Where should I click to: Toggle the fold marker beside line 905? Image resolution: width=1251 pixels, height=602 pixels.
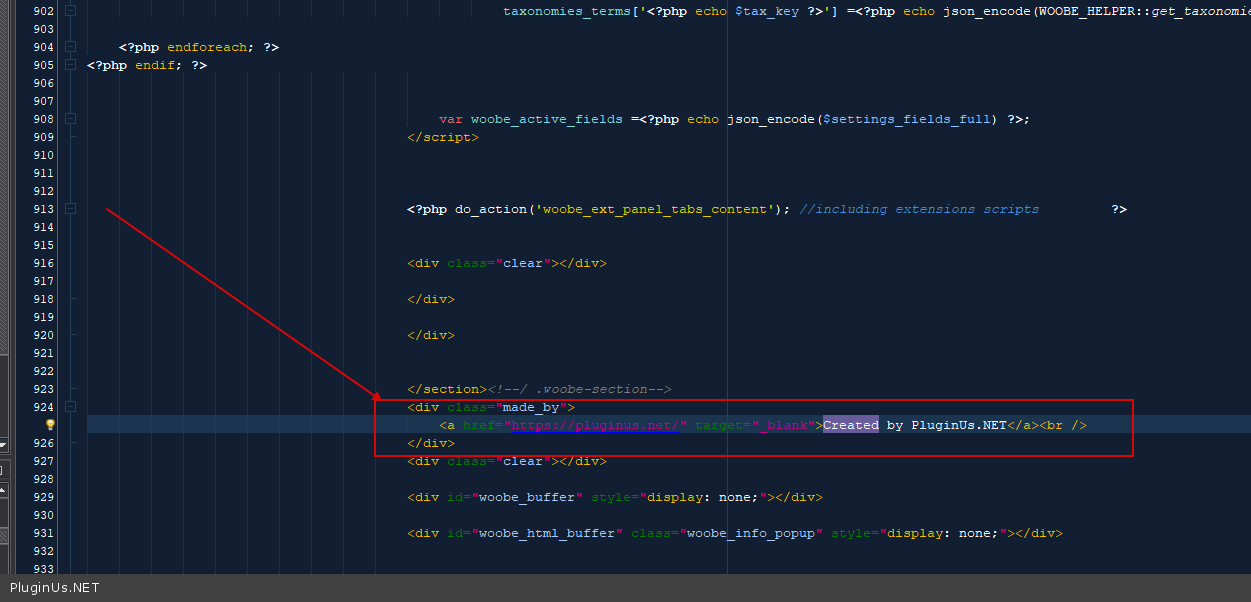[x=70, y=65]
